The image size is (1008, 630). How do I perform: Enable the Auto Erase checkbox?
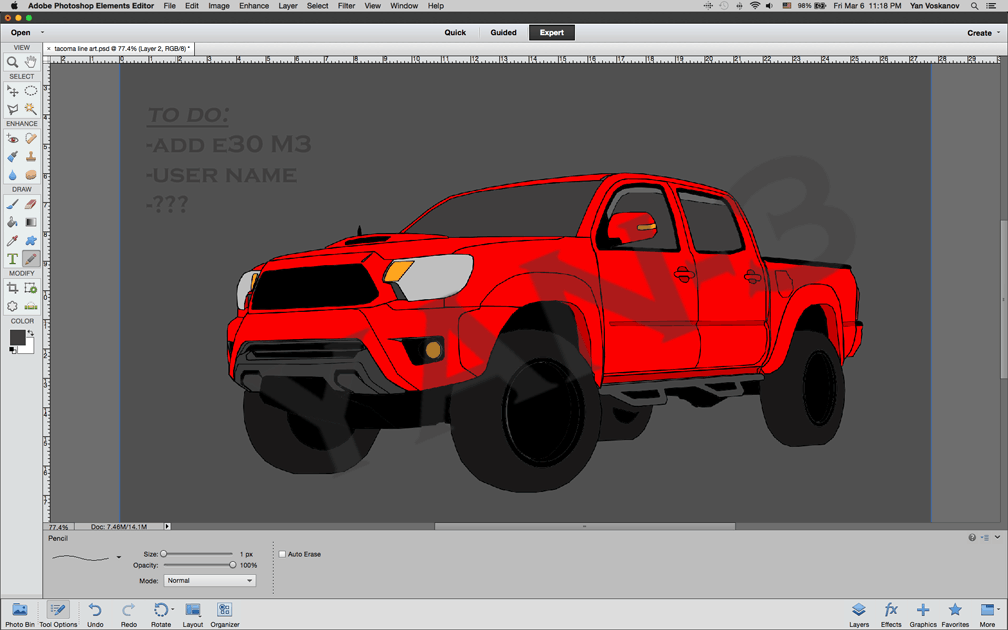[x=282, y=554]
